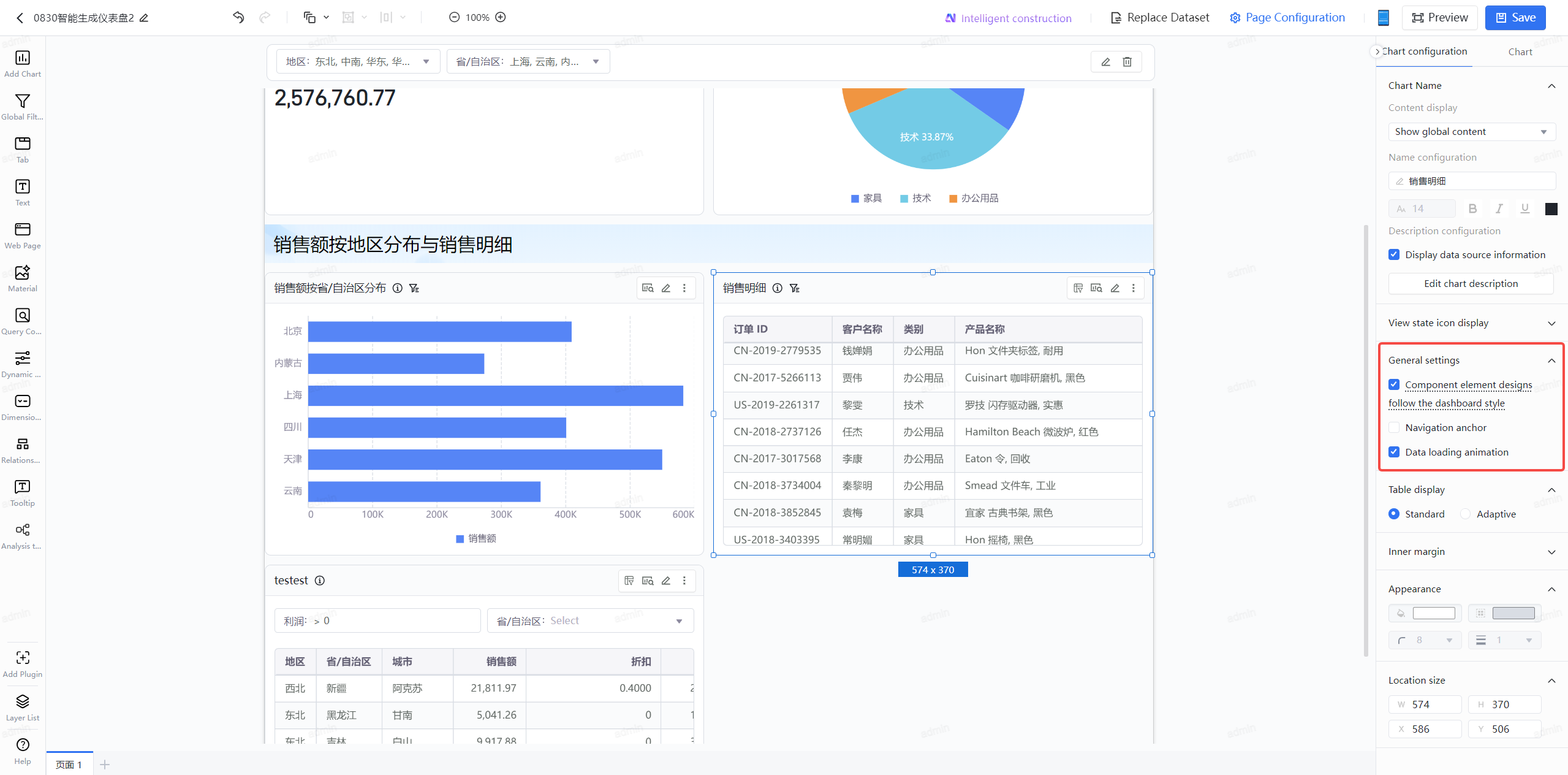Open 省/自治区 Select dropdown in testest

click(x=590, y=620)
